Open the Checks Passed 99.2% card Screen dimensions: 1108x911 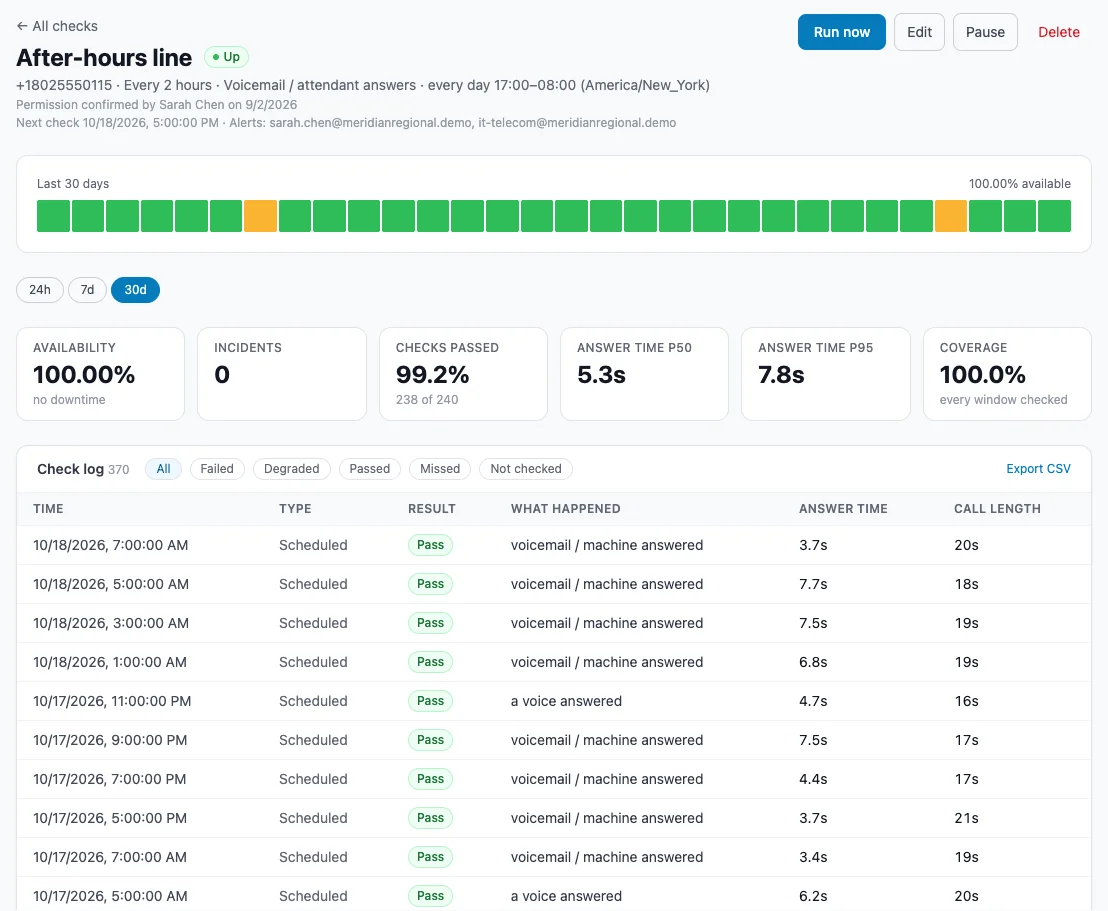point(464,374)
